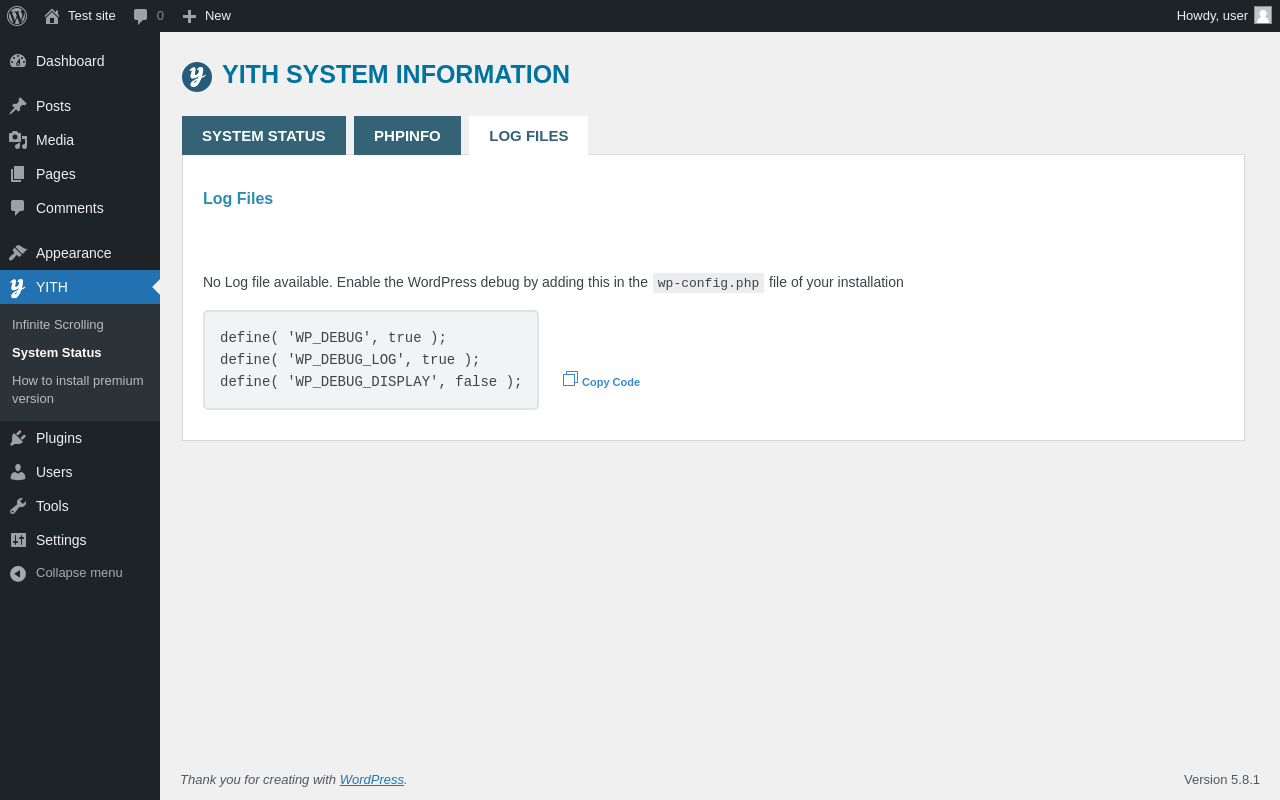Screen dimensions: 1280x800
Task: Click the WordPress logo icon
Action: [x=17, y=16]
